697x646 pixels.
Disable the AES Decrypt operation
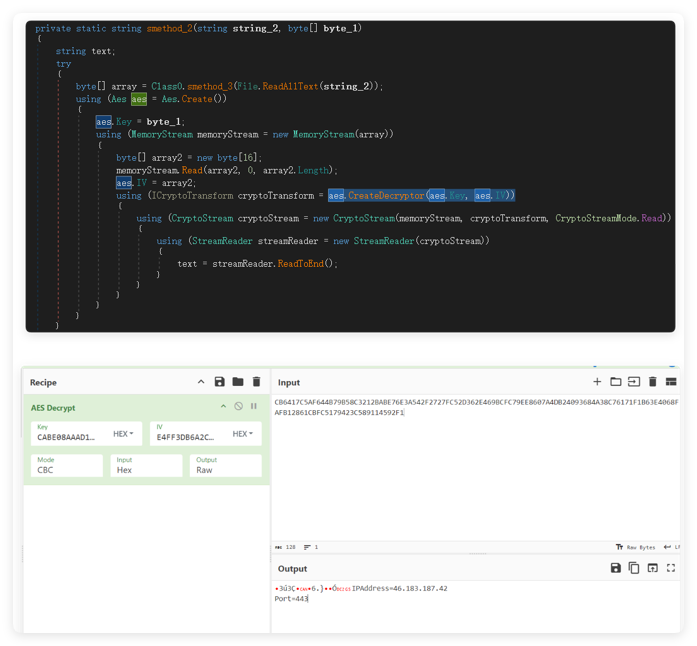[239, 406]
